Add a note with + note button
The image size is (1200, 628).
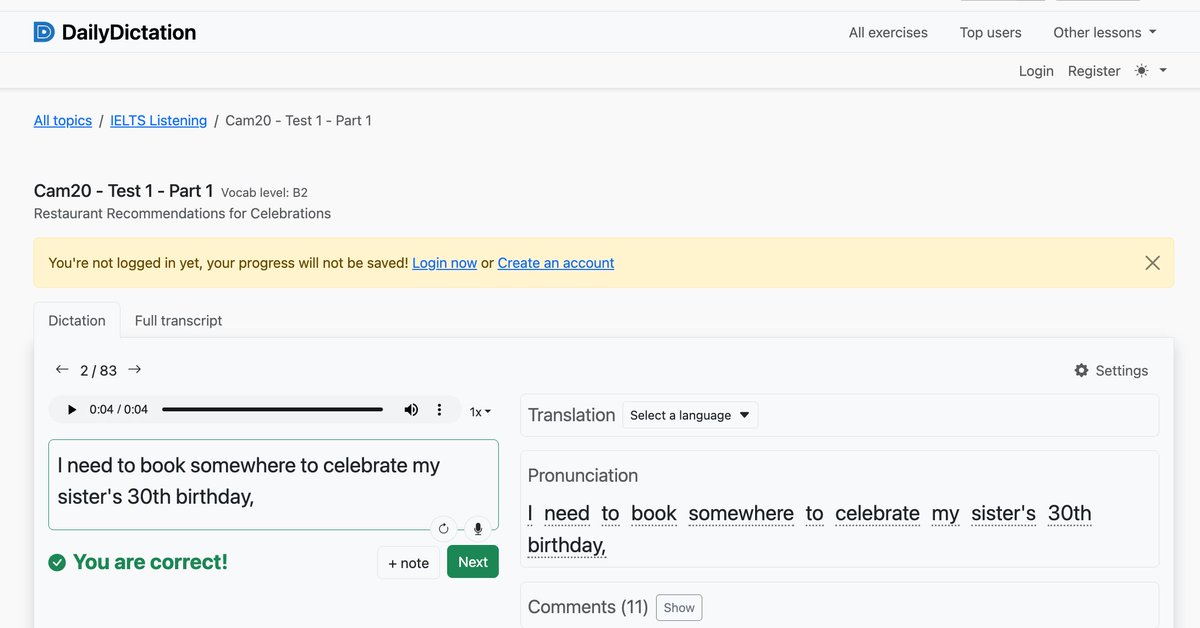[x=409, y=563]
